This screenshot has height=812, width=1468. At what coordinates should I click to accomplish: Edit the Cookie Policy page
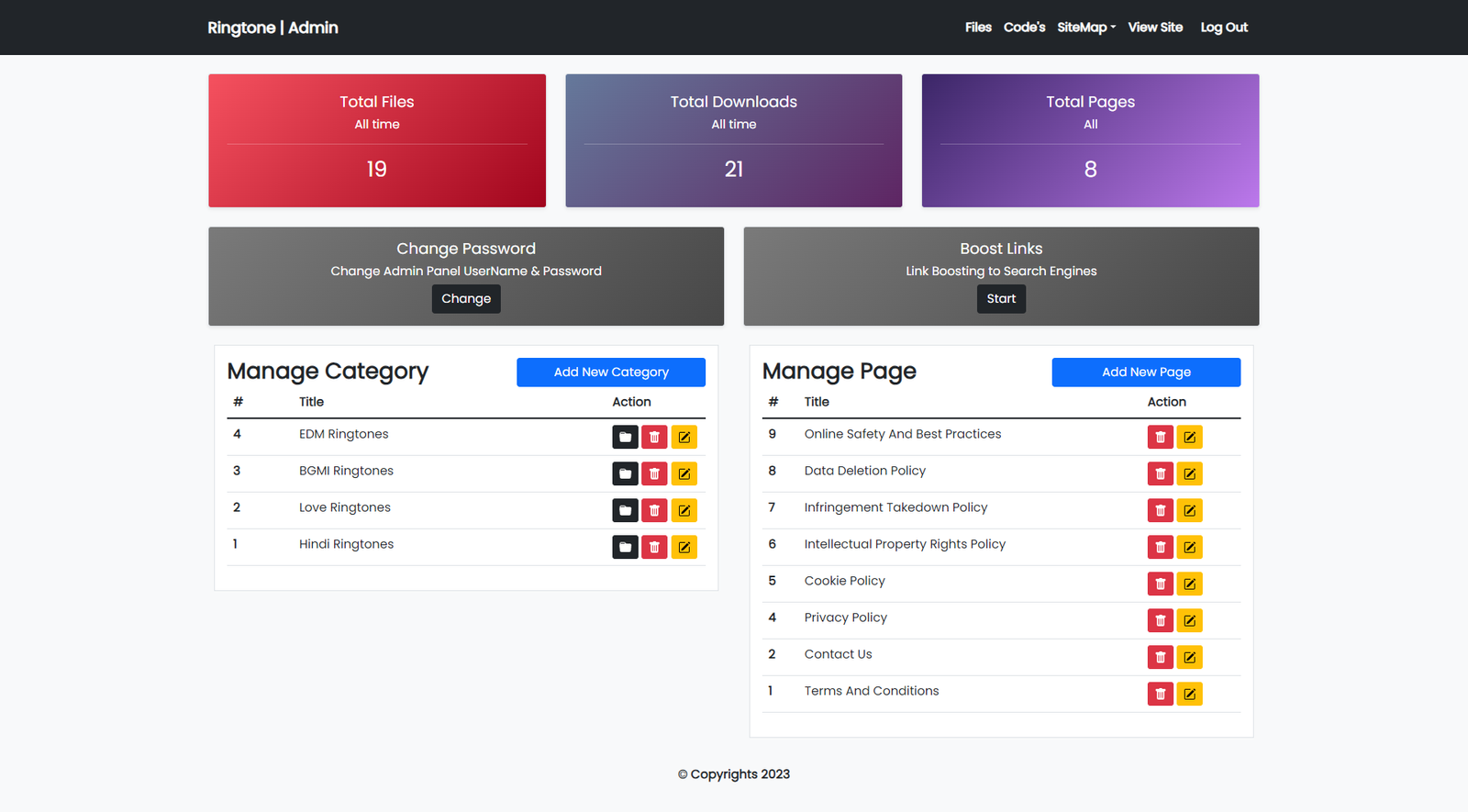[x=1189, y=584]
